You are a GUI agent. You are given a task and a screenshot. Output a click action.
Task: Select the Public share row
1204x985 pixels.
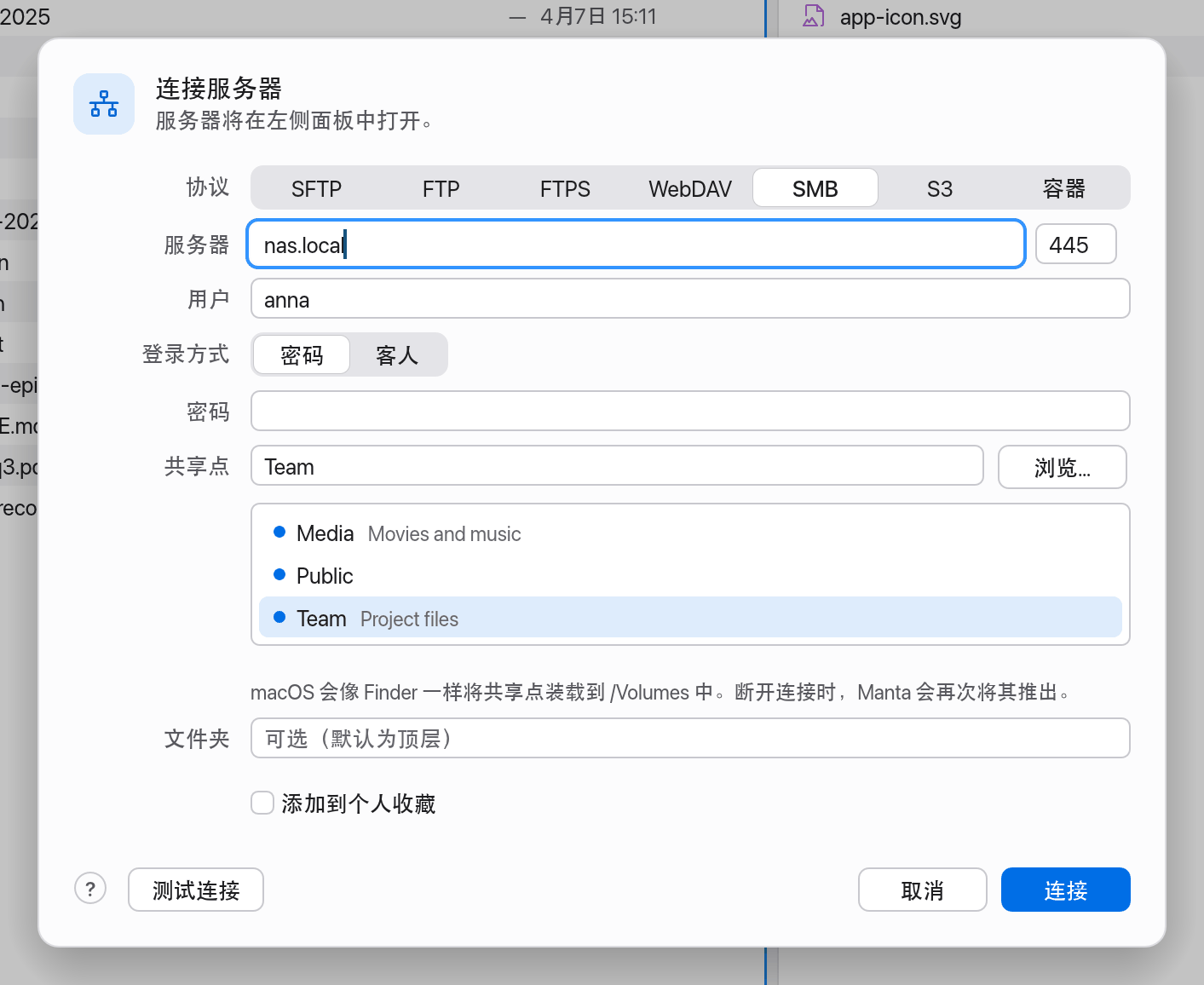pos(690,576)
